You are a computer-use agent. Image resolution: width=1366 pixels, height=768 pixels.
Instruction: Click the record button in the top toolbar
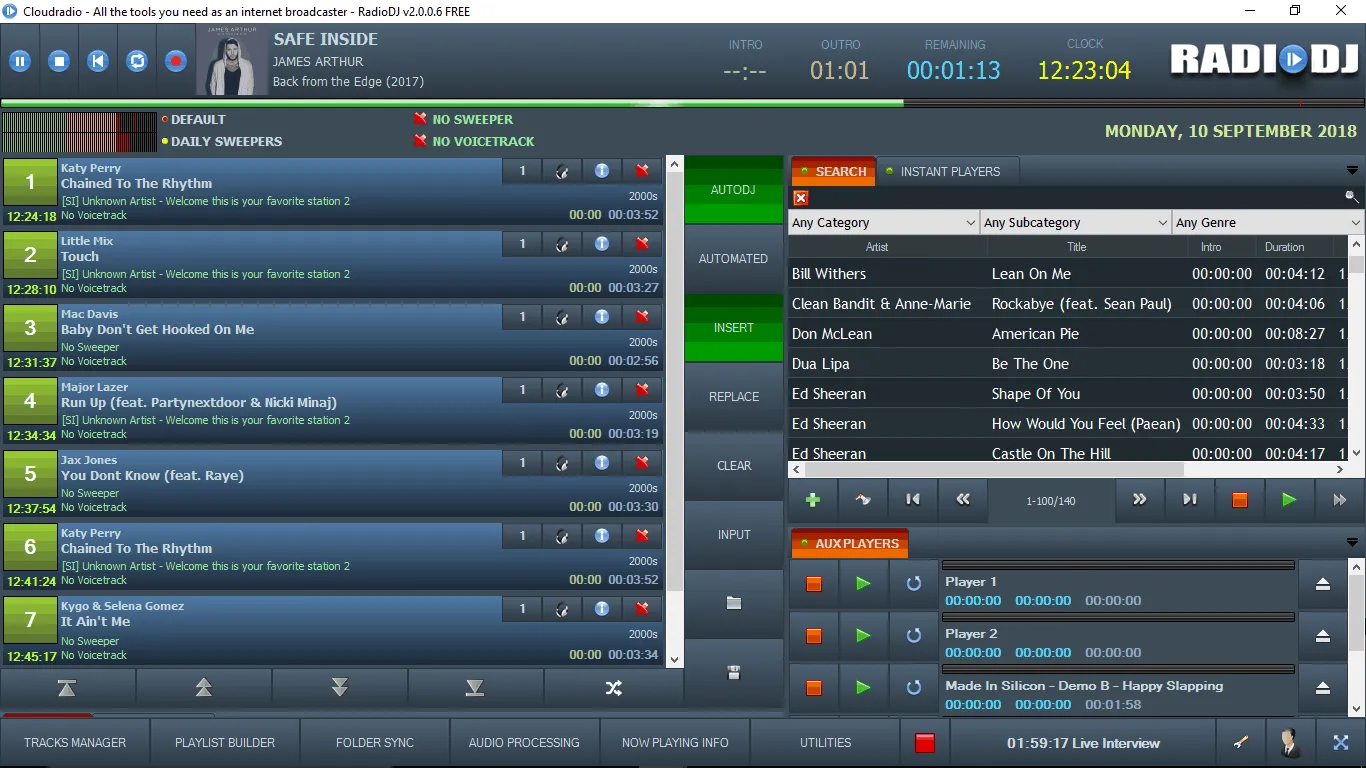click(x=175, y=61)
